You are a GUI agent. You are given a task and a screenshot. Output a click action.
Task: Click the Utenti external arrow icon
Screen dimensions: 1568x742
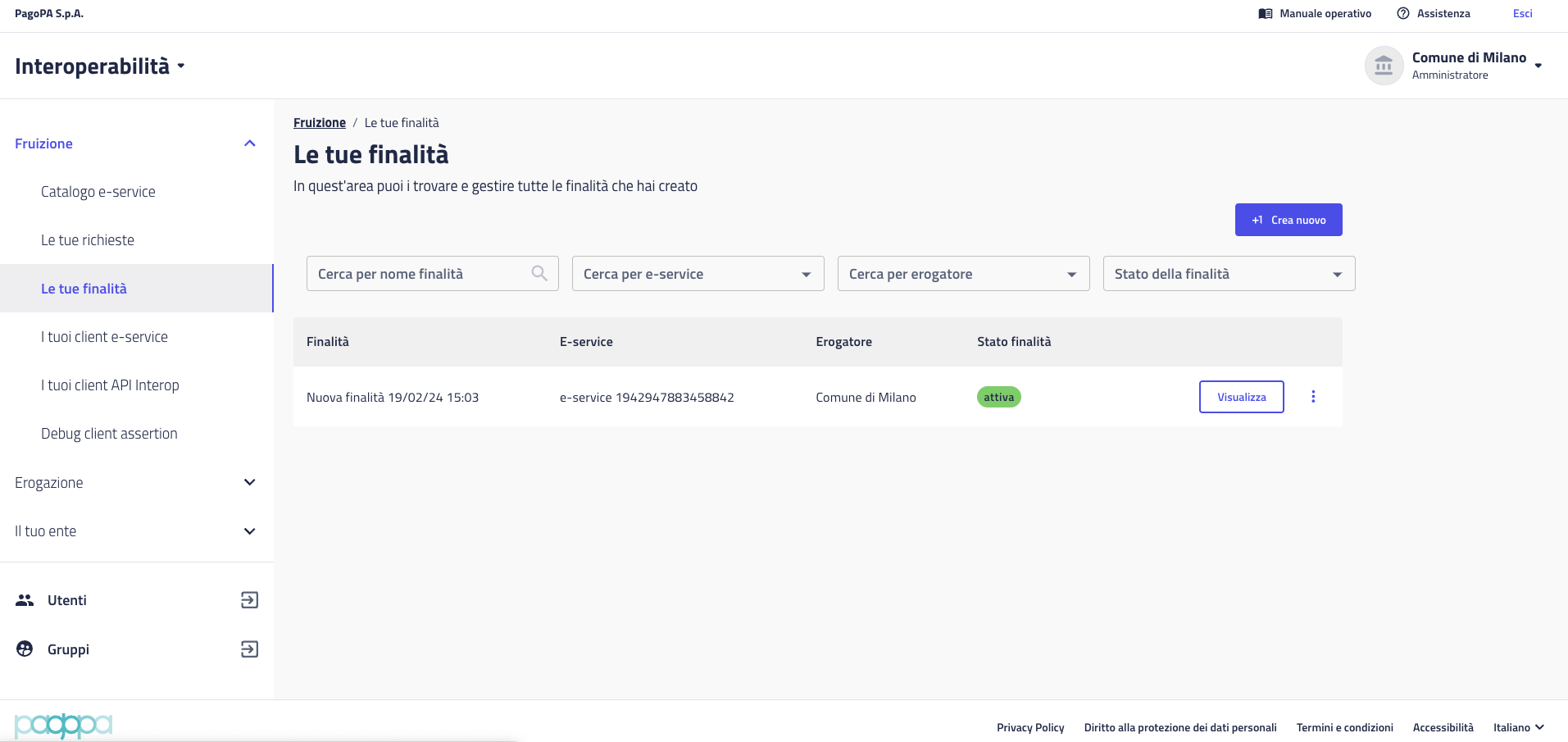pyautogui.click(x=249, y=600)
